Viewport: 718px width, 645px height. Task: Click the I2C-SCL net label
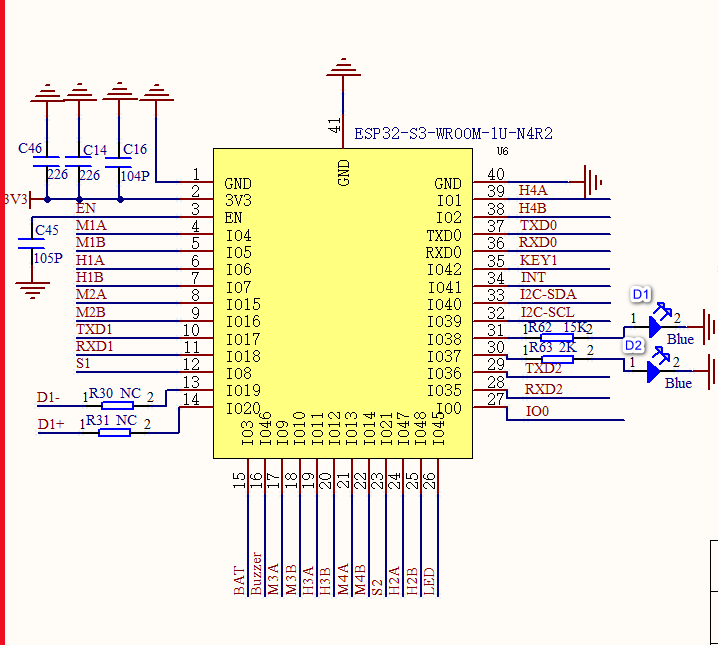[x=547, y=312]
